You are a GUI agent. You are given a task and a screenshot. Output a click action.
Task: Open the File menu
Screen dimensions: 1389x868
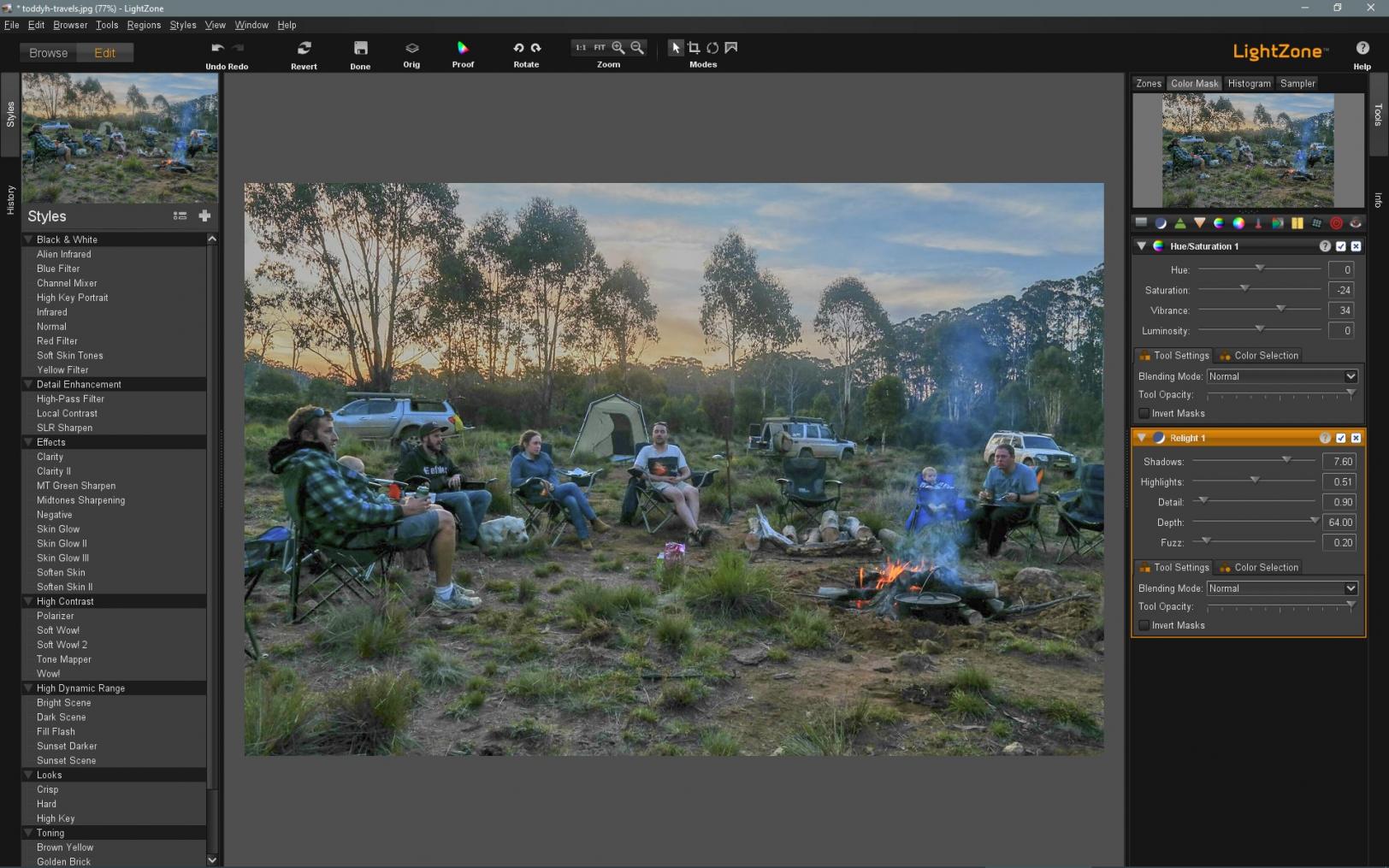(12, 25)
